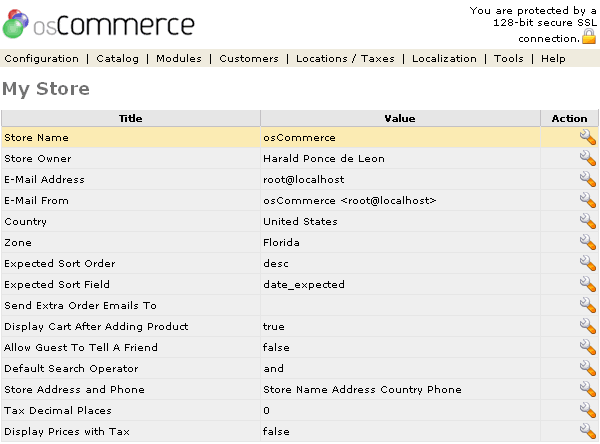Click the Title column header
The width and height of the screenshot is (600, 444).
130,119
